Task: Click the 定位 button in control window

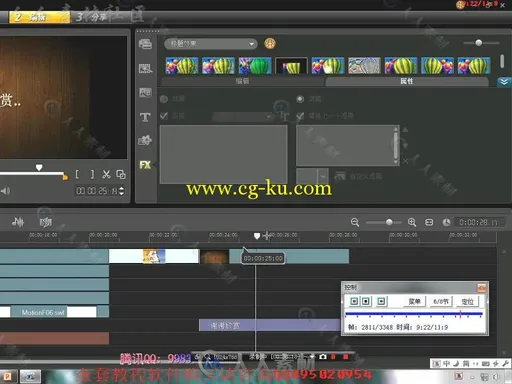Action: 468,302
